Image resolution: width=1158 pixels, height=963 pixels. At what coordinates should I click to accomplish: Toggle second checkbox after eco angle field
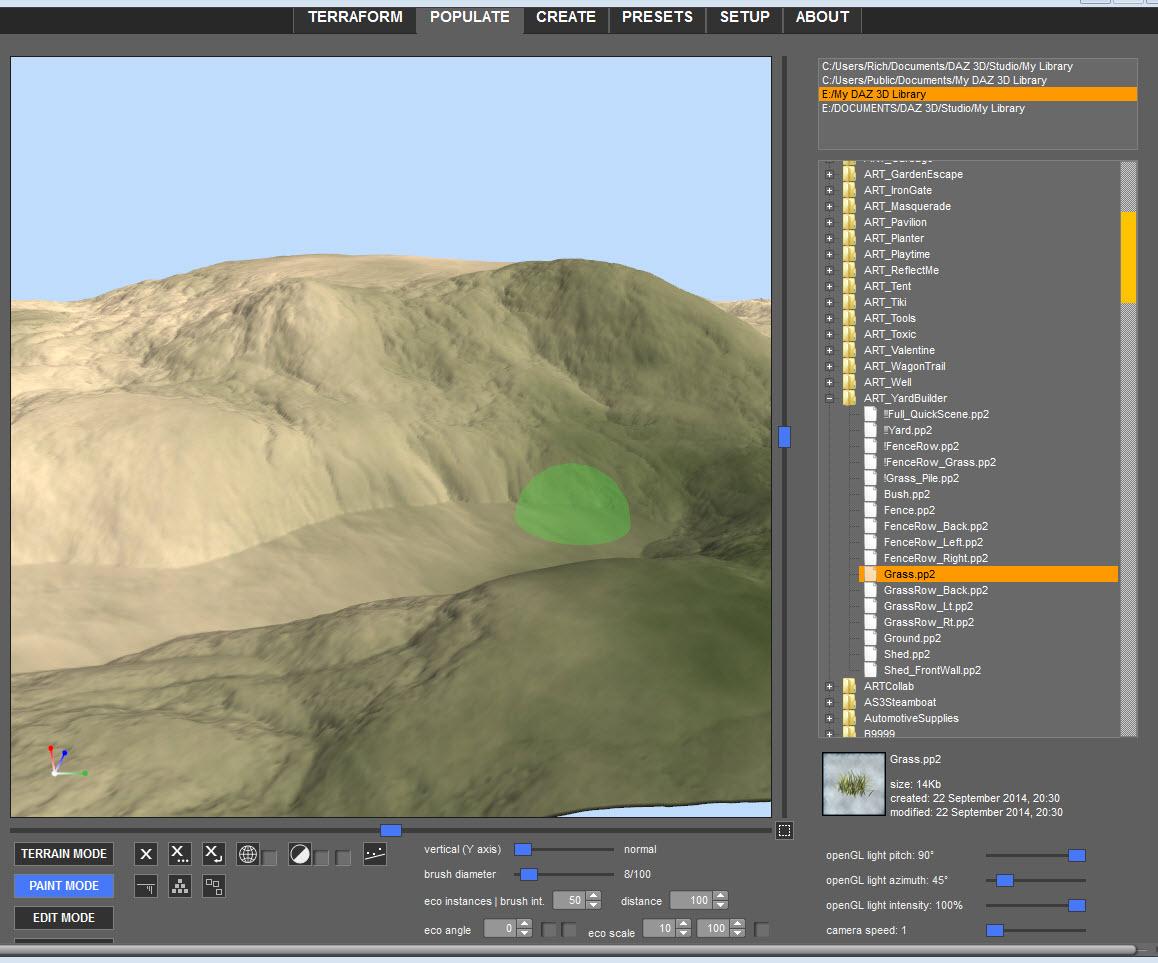(569, 930)
